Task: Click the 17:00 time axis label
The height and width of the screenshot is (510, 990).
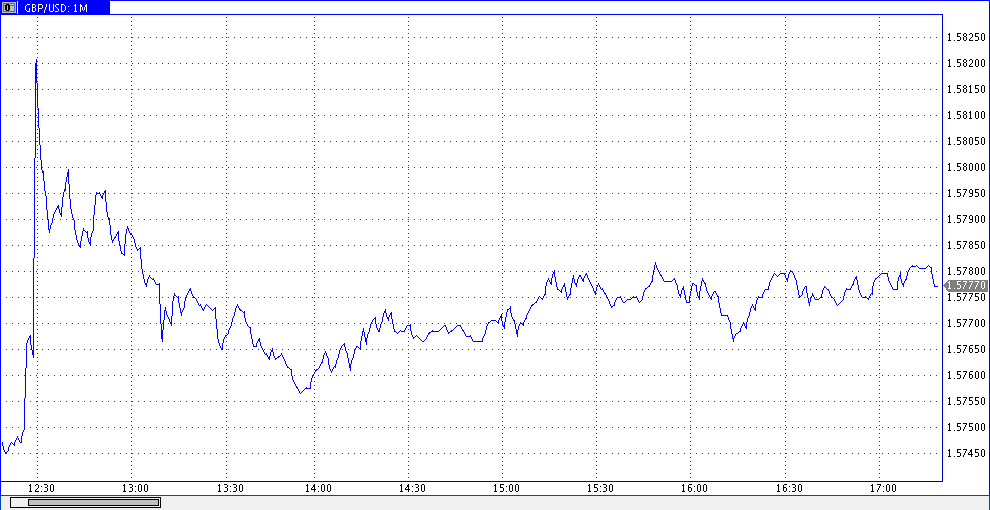Action: pos(883,489)
